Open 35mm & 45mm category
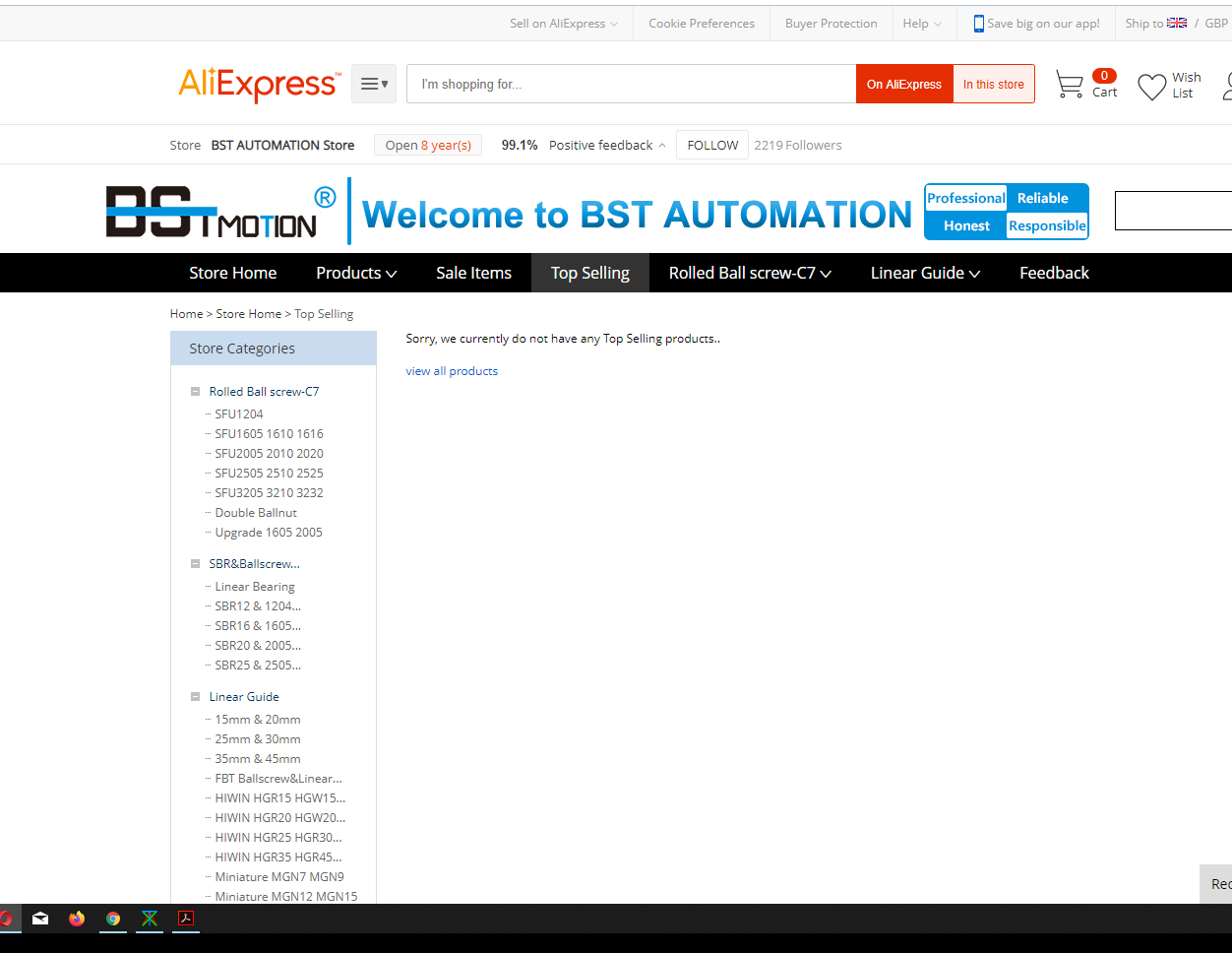 tap(258, 759)
